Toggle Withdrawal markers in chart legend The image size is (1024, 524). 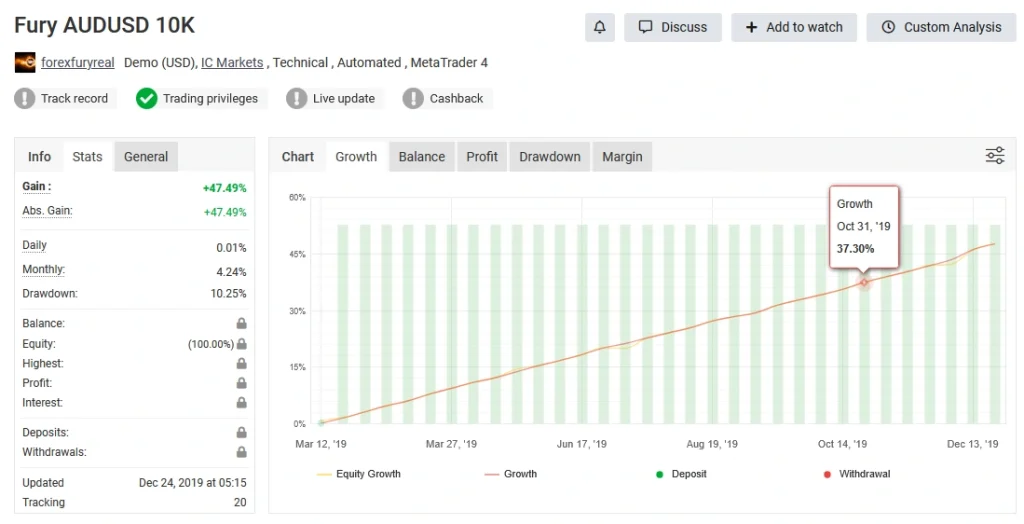tap(857, 474)
